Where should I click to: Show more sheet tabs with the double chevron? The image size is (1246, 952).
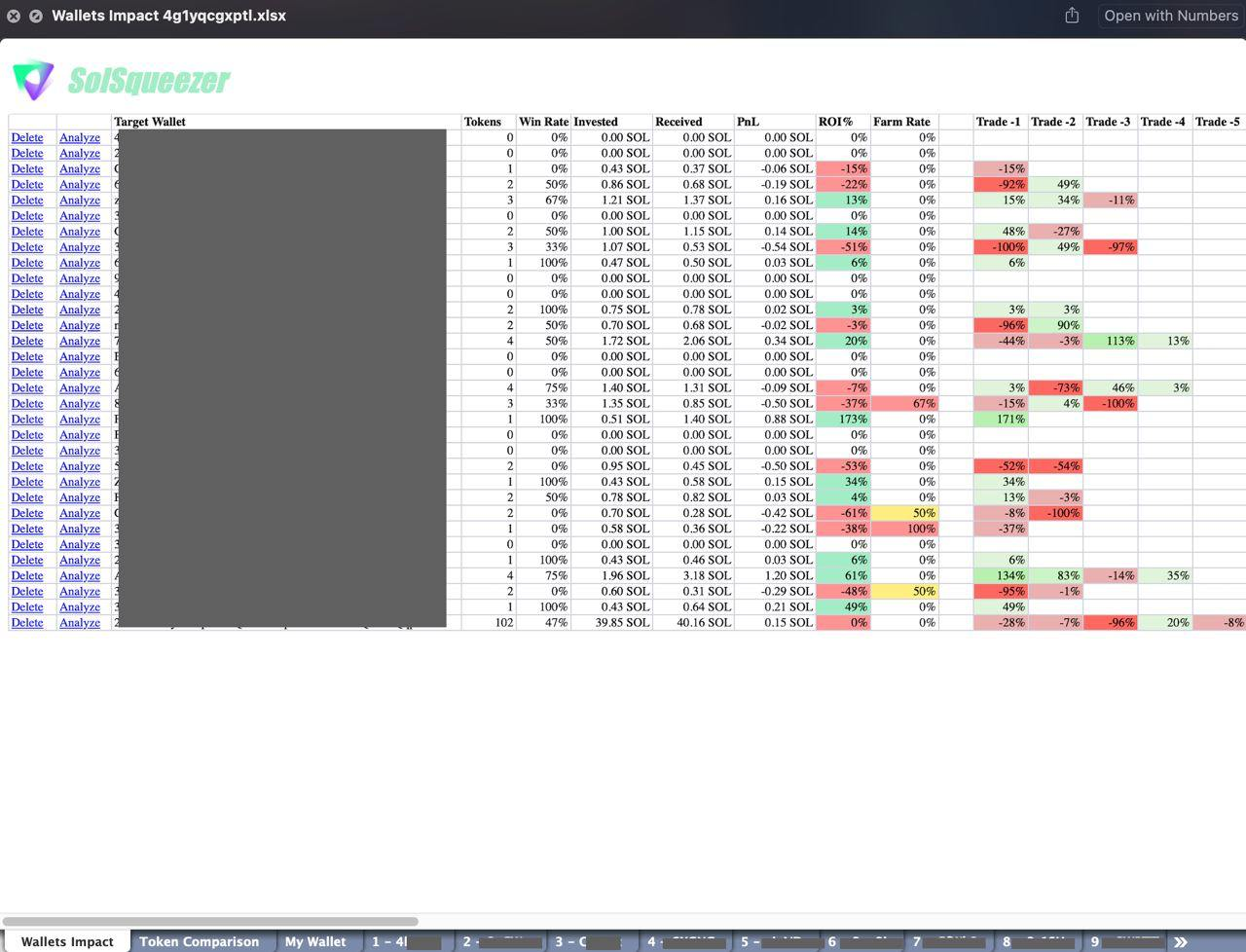pyautogui.click(x=1181, y=941)
